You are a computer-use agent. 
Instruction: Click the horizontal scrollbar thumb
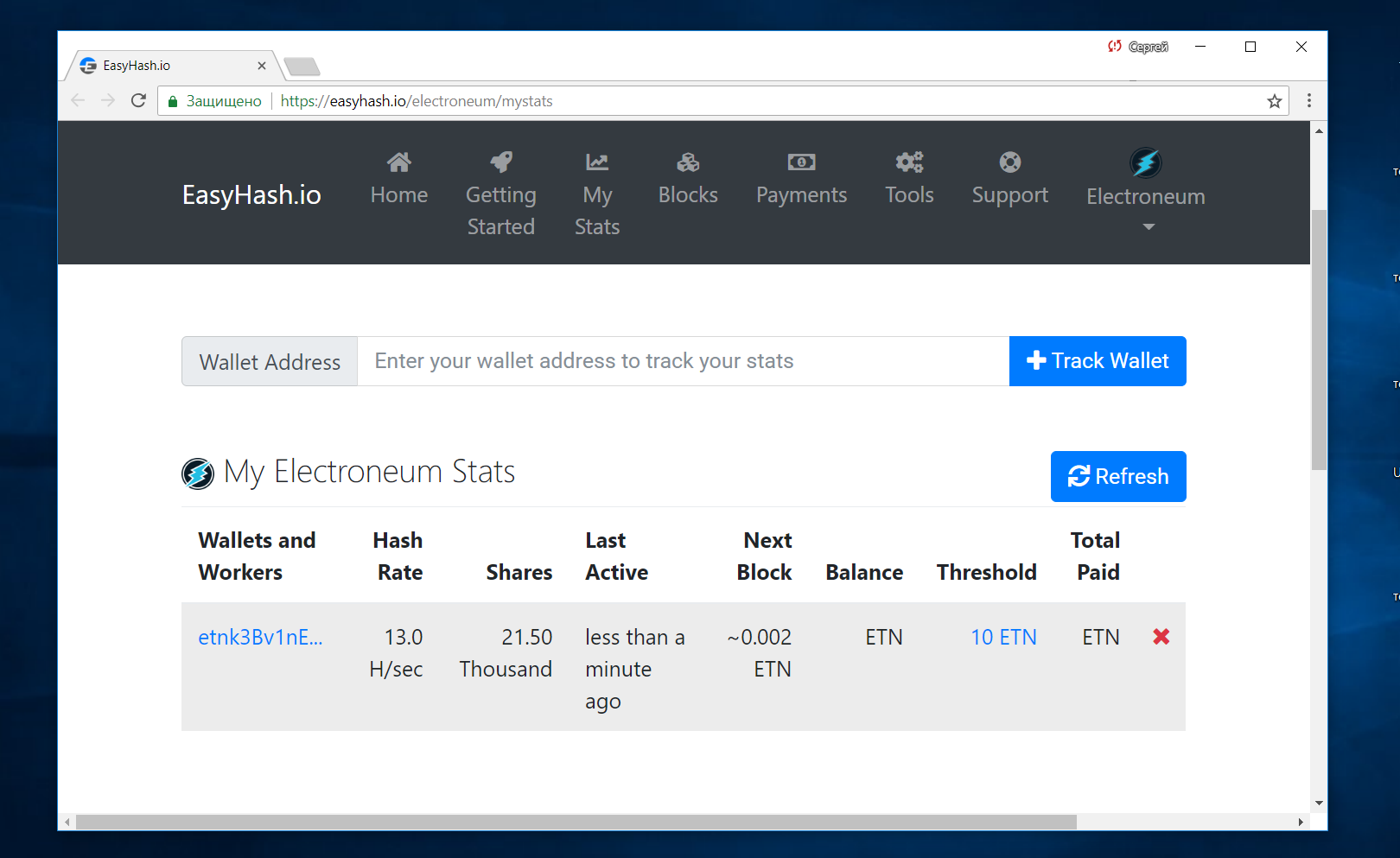576,822
